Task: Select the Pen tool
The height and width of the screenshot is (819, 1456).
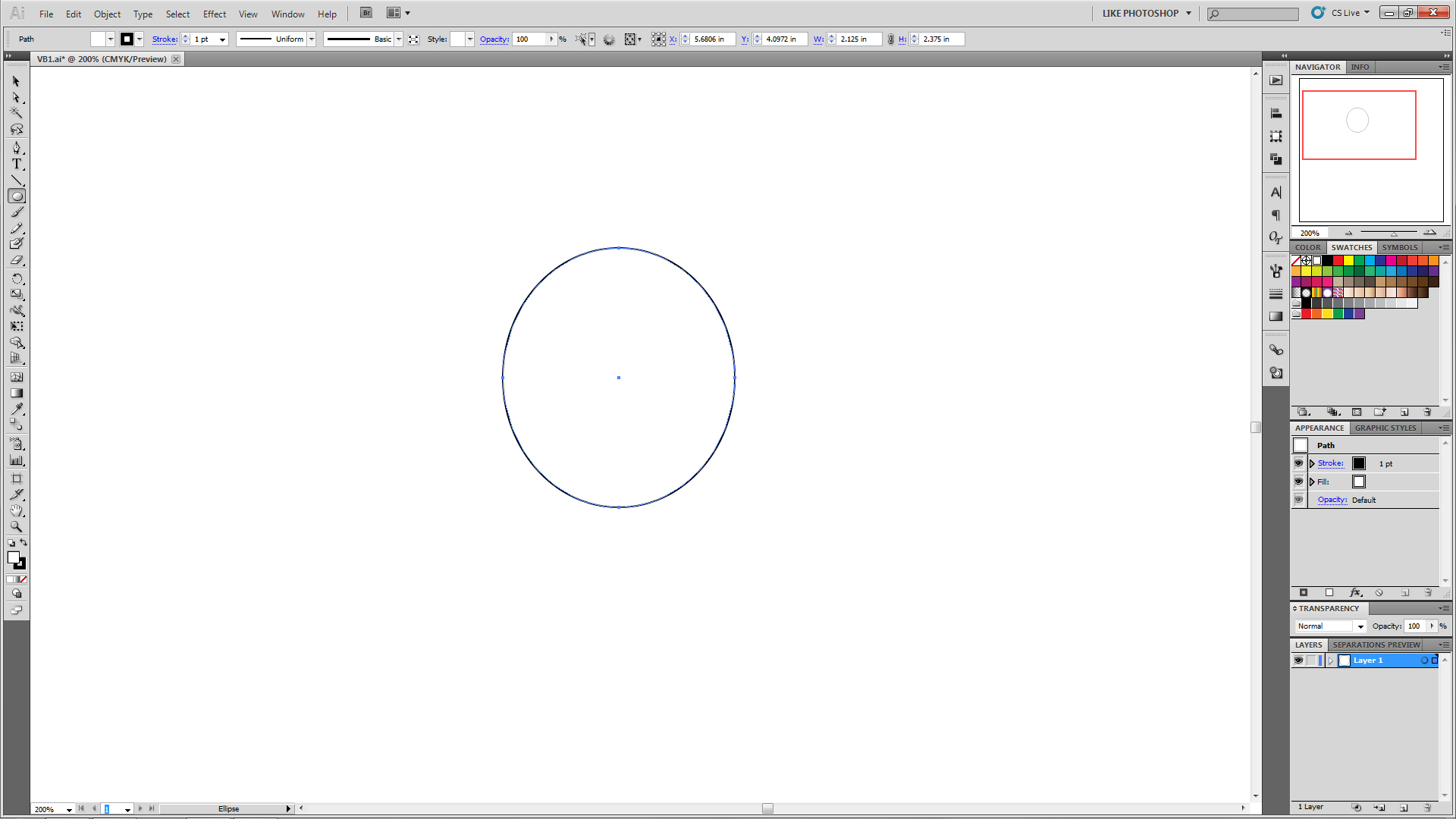Action: click(x=17, y=147)
